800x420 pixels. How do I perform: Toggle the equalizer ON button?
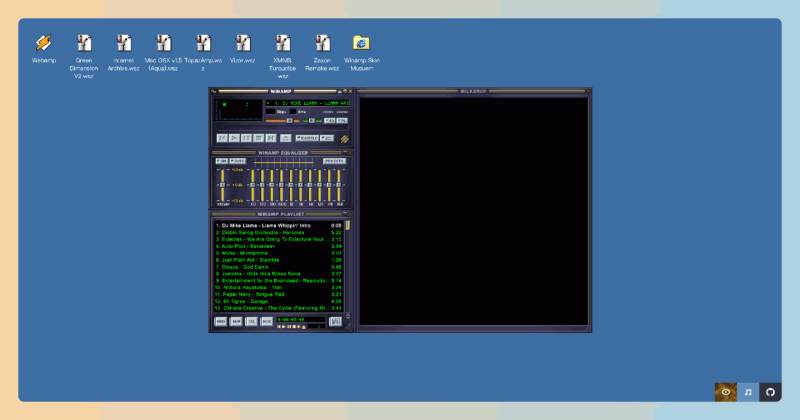click(x=221, y=161)
